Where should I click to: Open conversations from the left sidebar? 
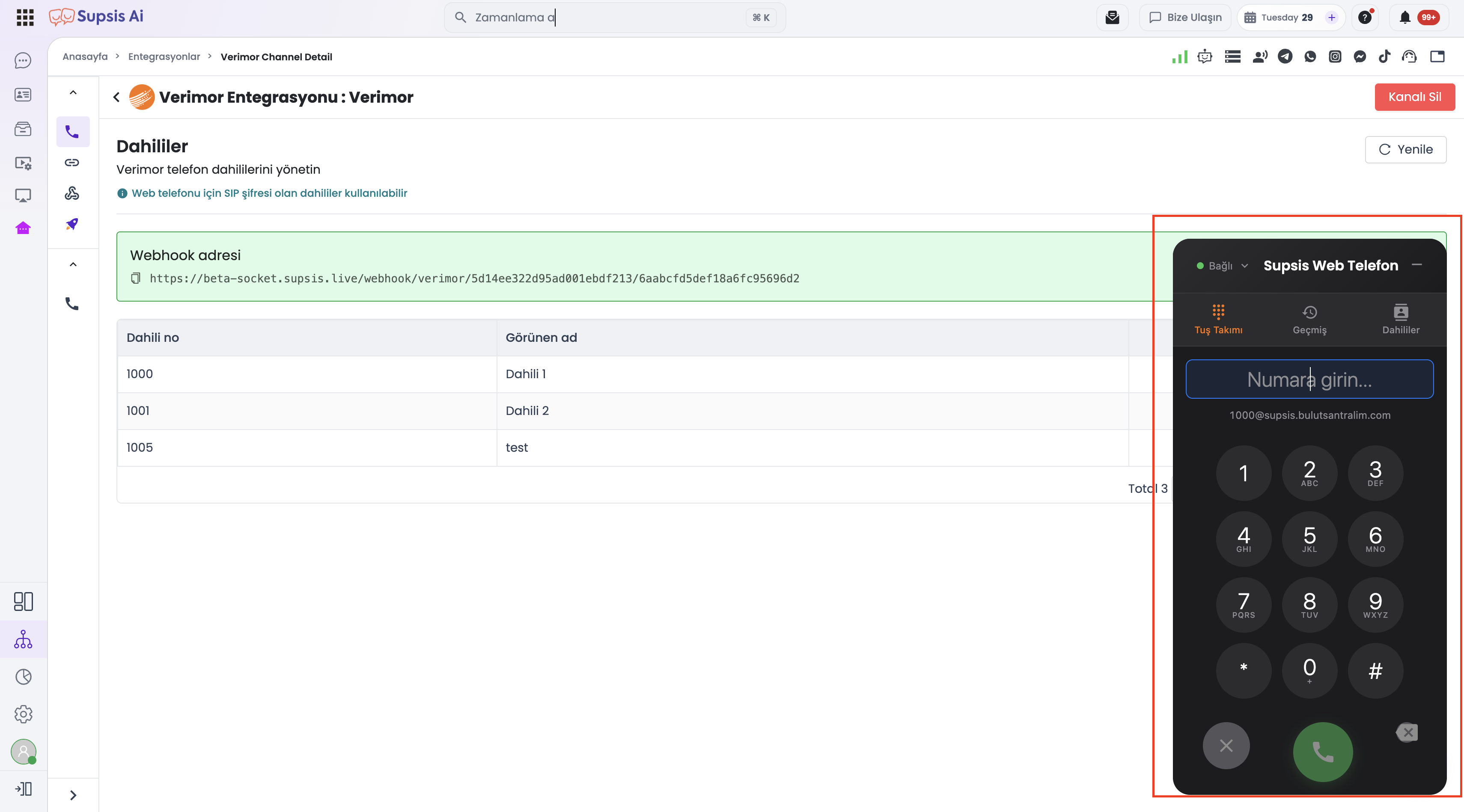pos(23,61)
